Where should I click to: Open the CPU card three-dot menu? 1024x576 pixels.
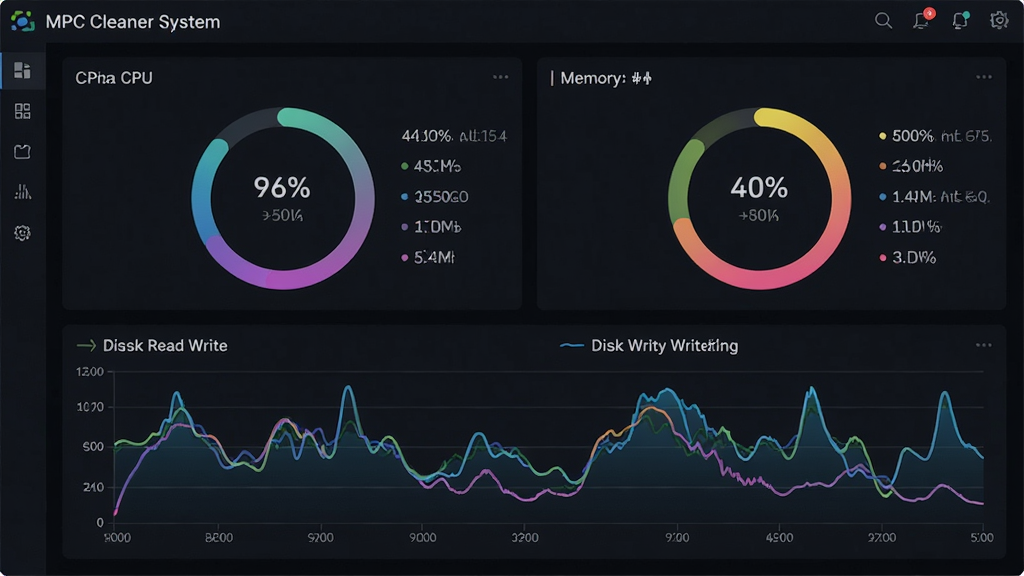click(x=500, y=77)
